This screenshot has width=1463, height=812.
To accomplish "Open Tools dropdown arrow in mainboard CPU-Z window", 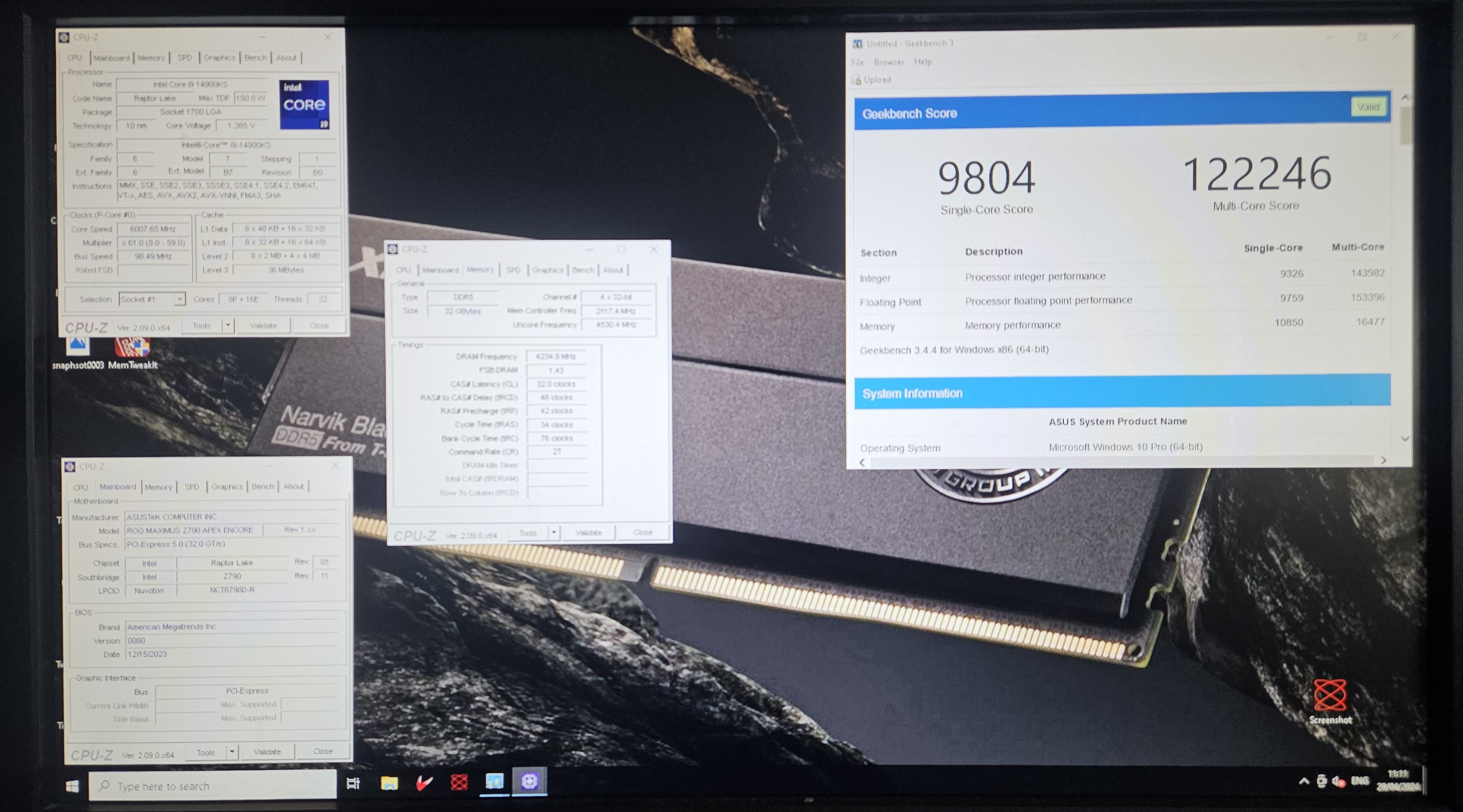I will (x=232, y=751).
